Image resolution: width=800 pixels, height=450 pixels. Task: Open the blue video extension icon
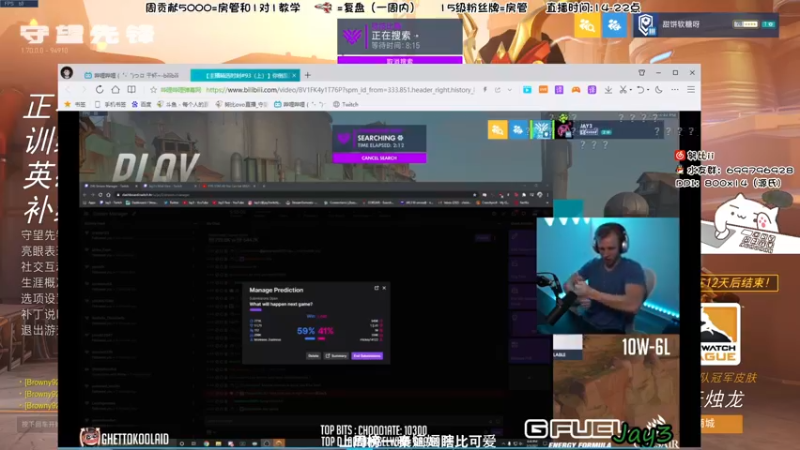[x=527, y=90]
